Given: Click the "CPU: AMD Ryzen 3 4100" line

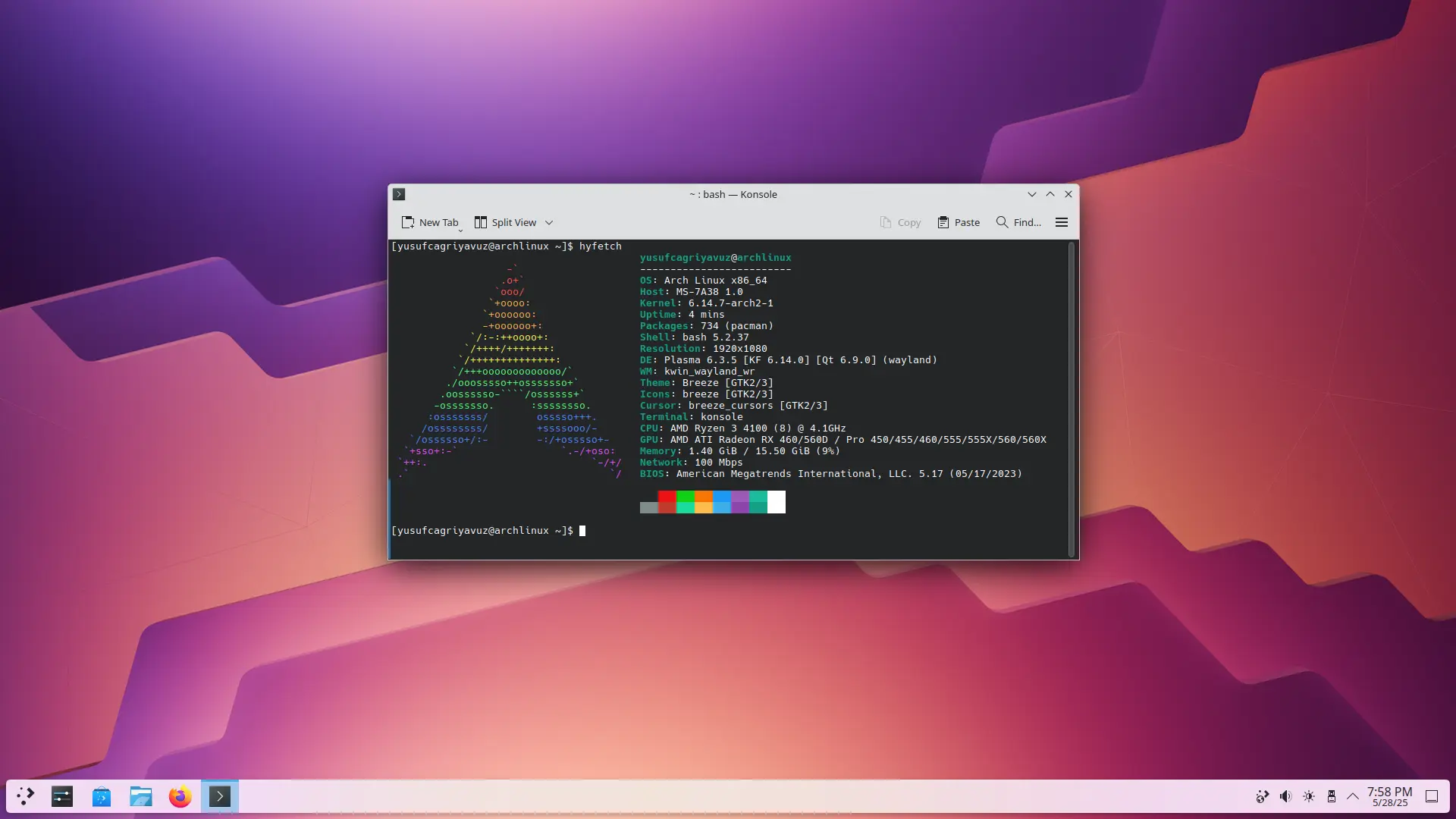Looking at the screenshot, I should 743,428.
